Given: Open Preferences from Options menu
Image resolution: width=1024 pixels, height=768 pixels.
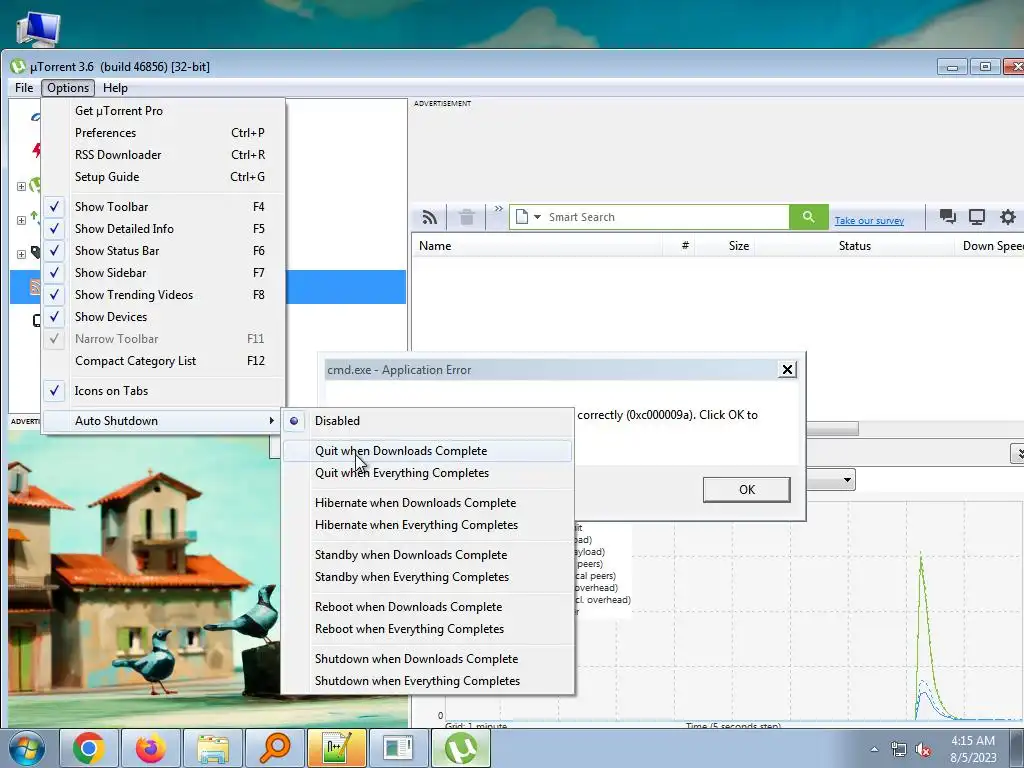Looking at the screenshot, I should [x=163, y=133].
